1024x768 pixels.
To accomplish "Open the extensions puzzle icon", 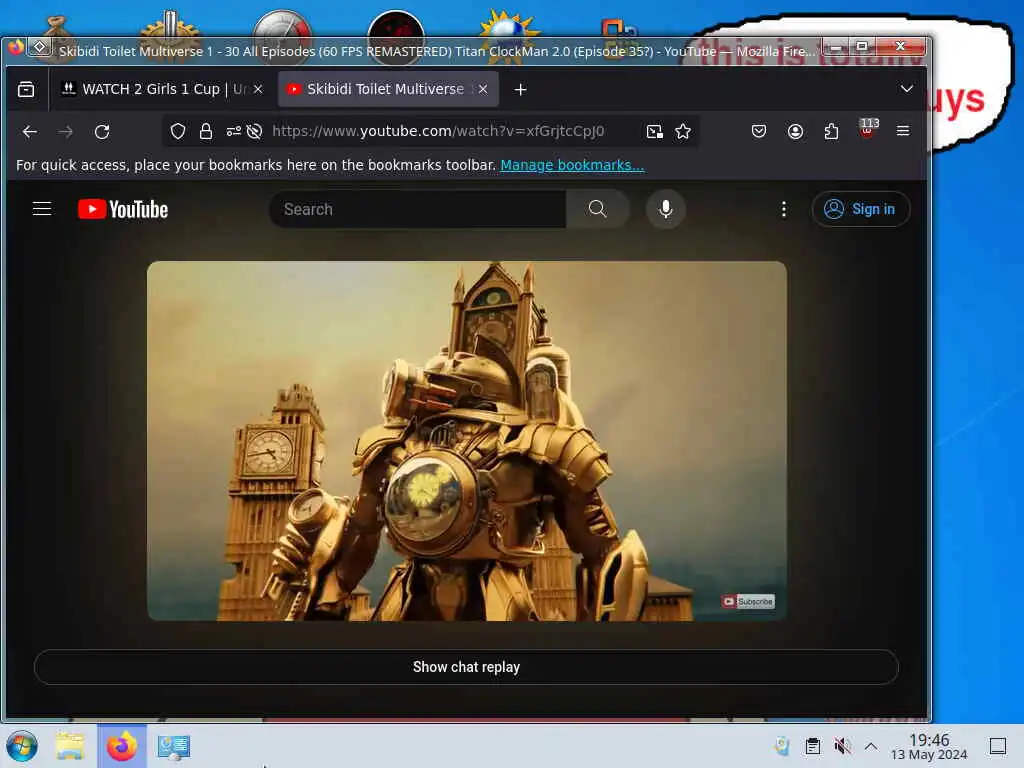I will tap(831, 131).
